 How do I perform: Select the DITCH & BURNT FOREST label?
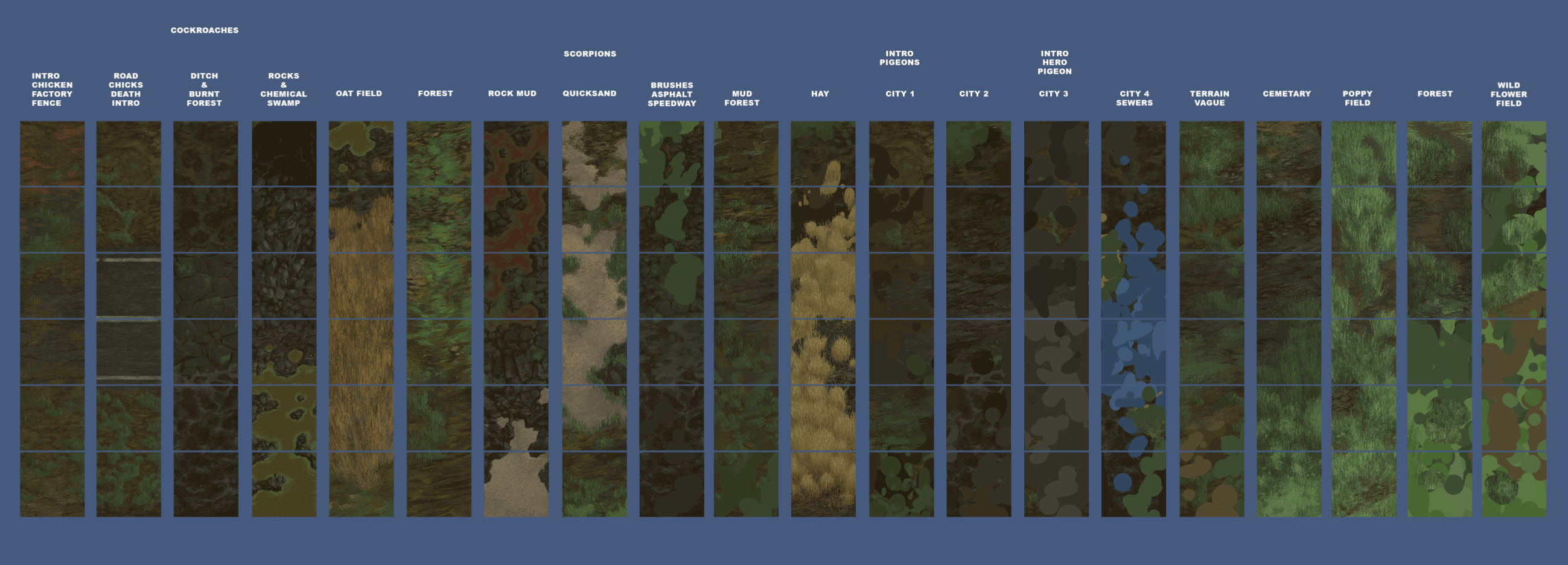[x=205, y=89]
